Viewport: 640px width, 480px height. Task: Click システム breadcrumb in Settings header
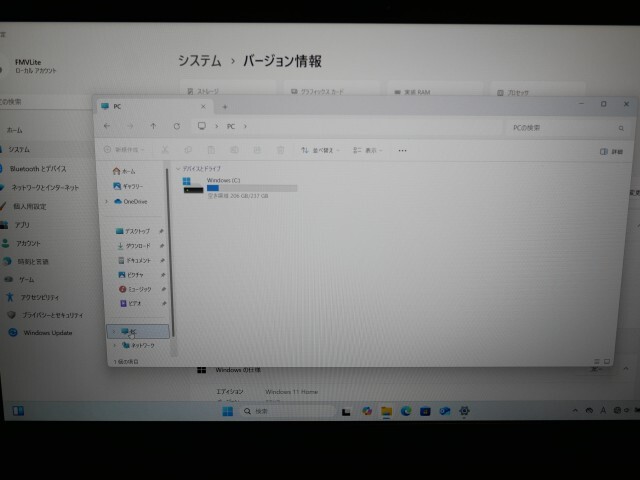point(200,61)
